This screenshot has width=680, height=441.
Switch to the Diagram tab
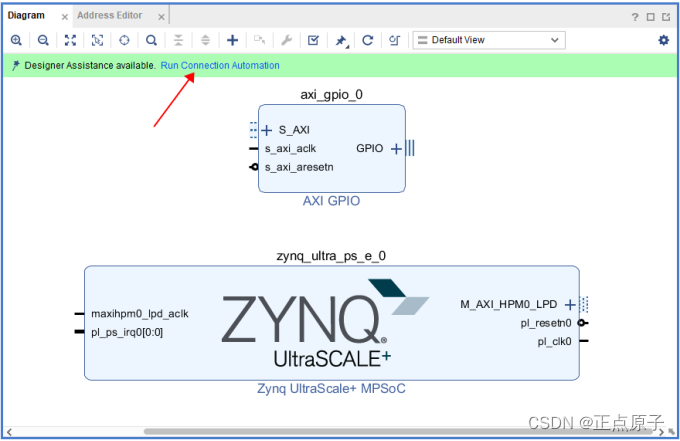click(26, 16)
